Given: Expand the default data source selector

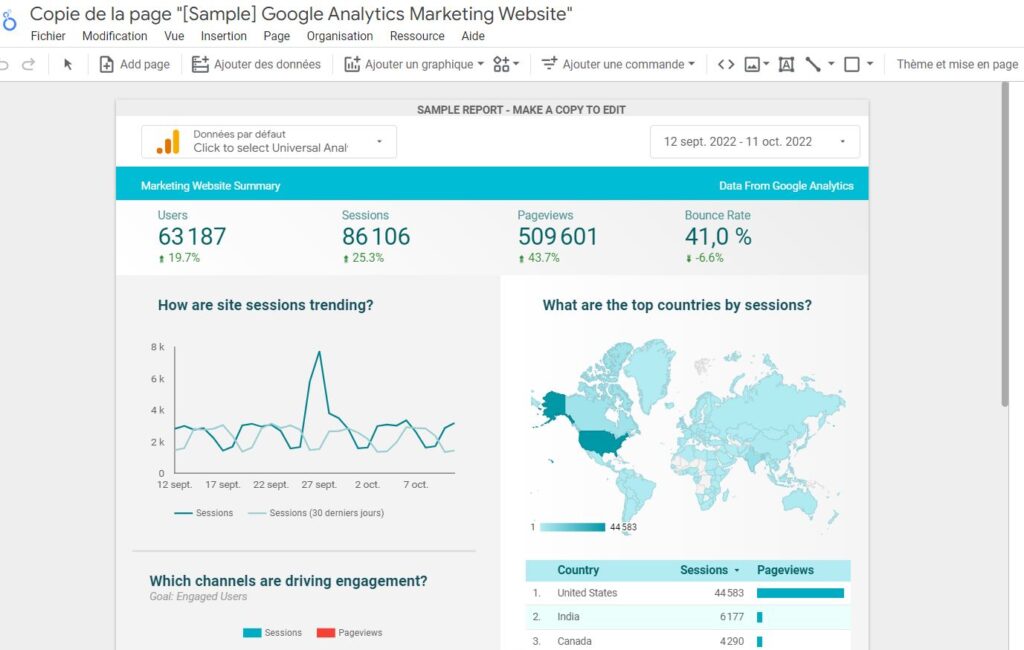Looking at the screenshot, I should pyautogui.click(x=268, y=142).
